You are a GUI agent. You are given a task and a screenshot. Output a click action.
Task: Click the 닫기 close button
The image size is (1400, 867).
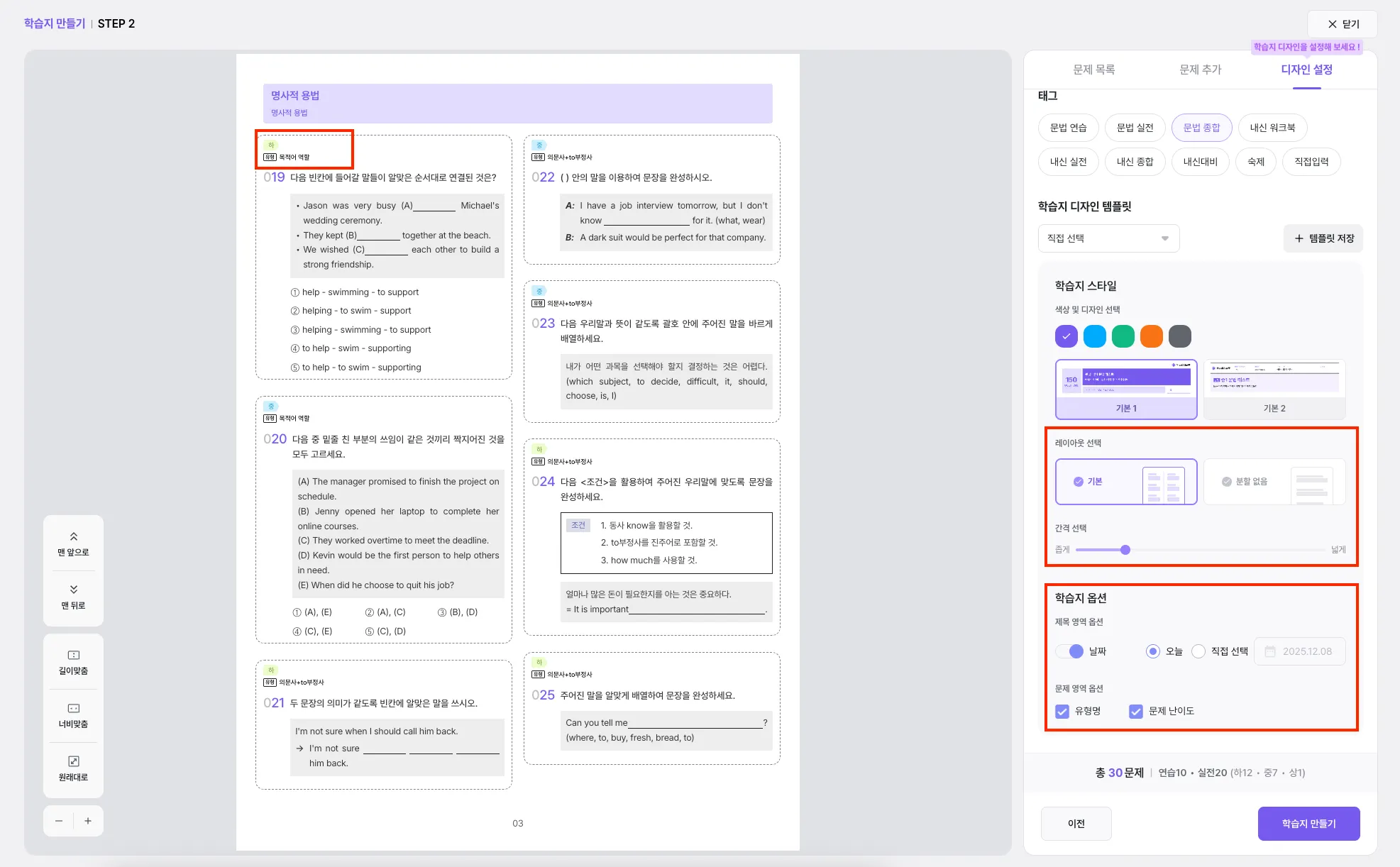pos(1343,24)
